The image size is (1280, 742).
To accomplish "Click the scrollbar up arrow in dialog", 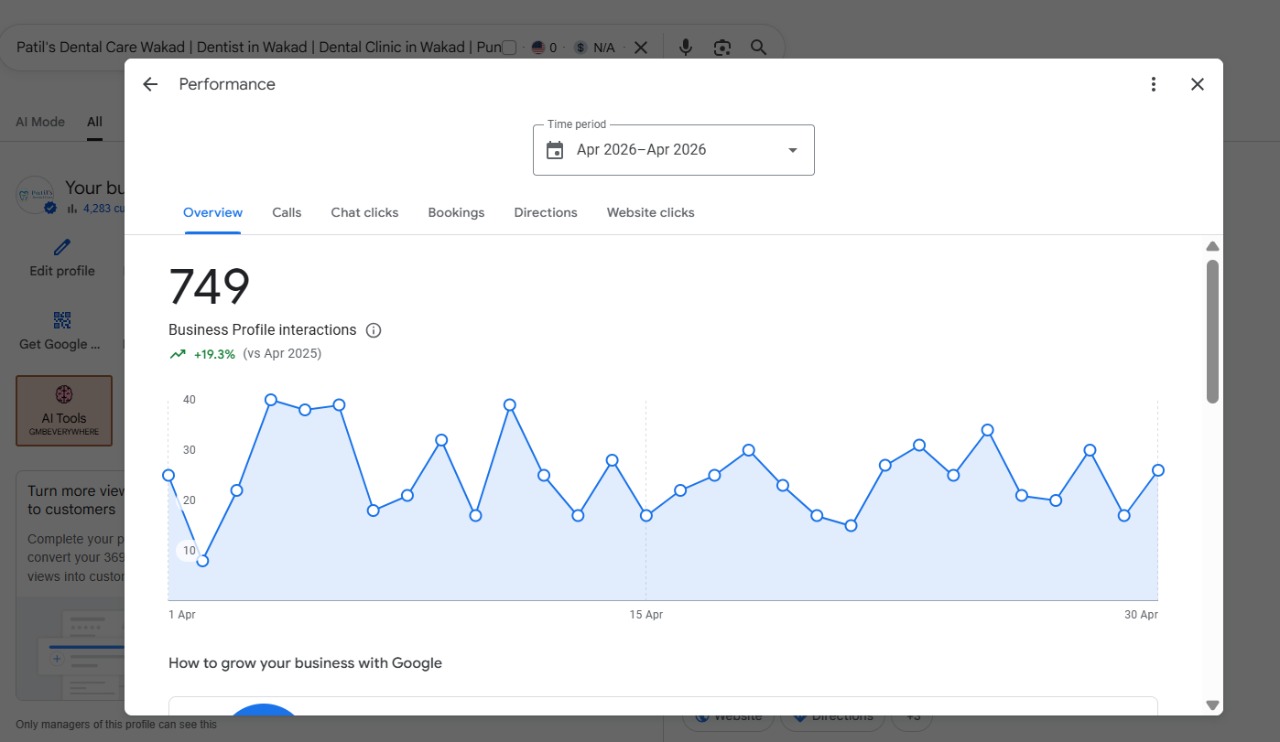I will pos(1213,246).
